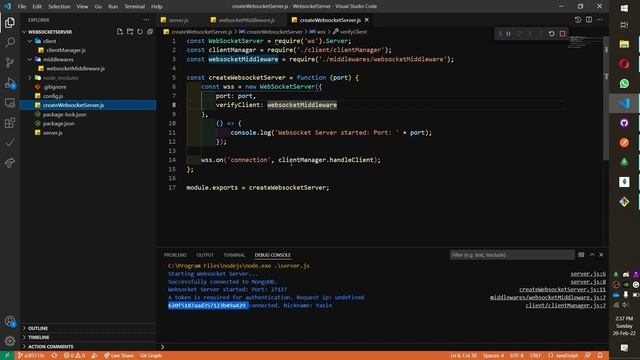Select DEBUG CONSOLE panel tab
The height and width of the screenshot is (360, 640).
(x=273, y=255)
